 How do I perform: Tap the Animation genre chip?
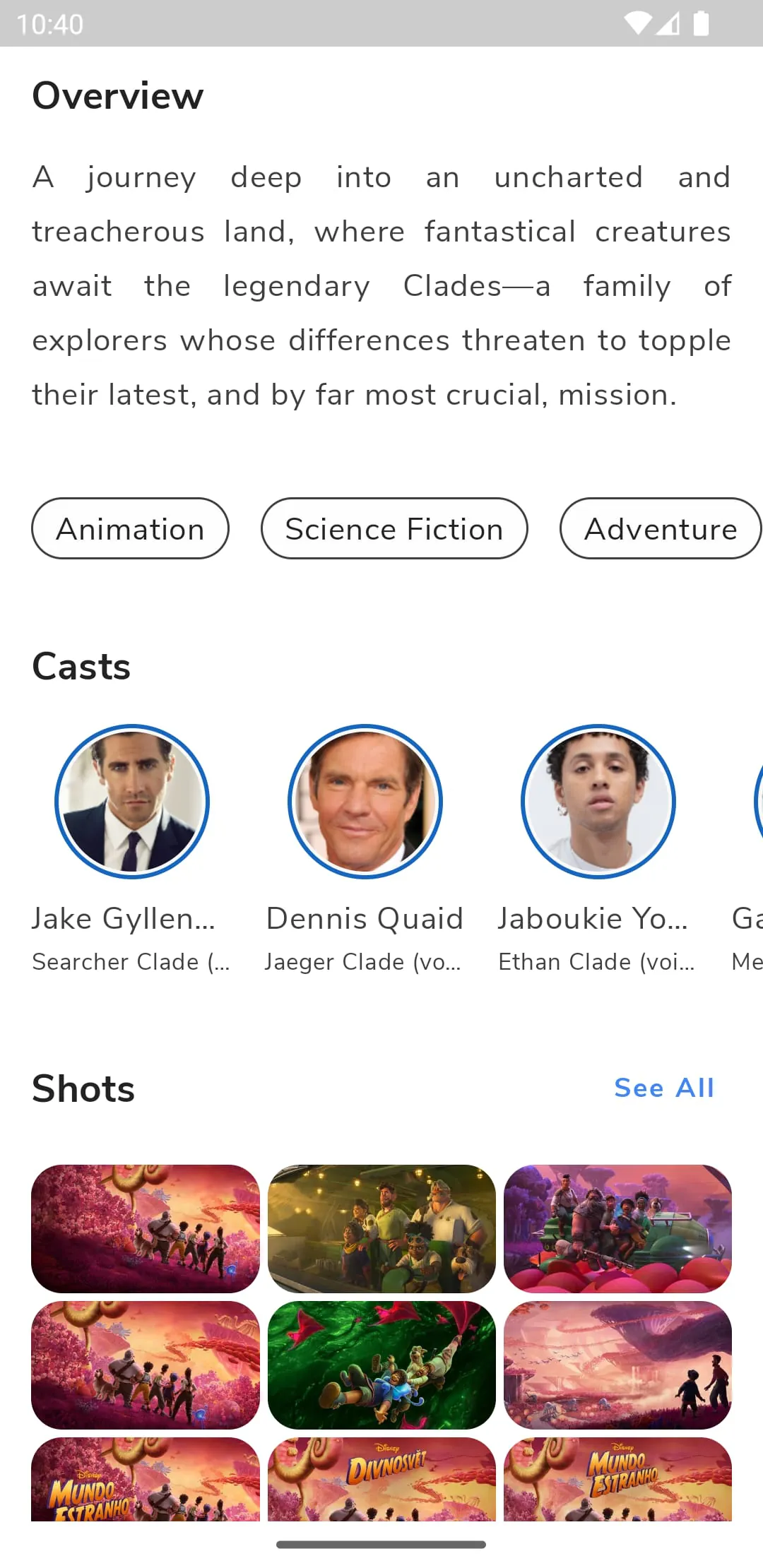(130, 528)
